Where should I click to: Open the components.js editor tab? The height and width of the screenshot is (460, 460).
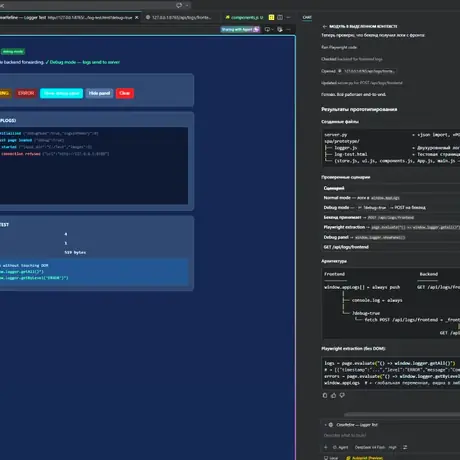244,17
